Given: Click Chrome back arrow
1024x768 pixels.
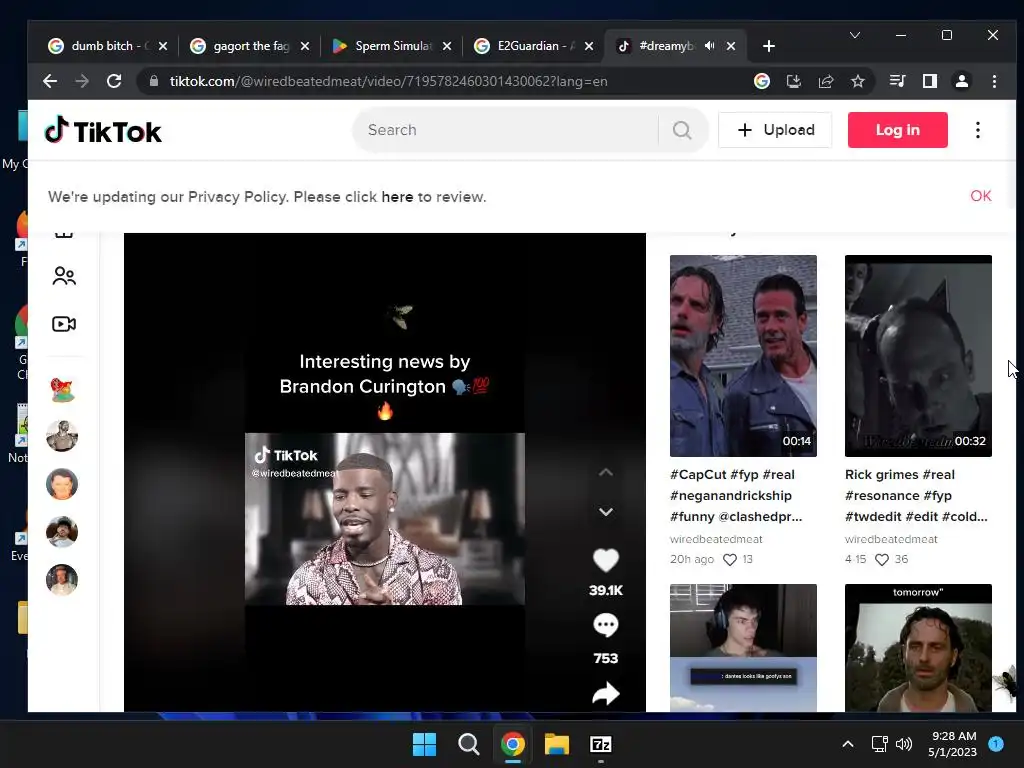Looking at the screenshot, I should [50, 81].
